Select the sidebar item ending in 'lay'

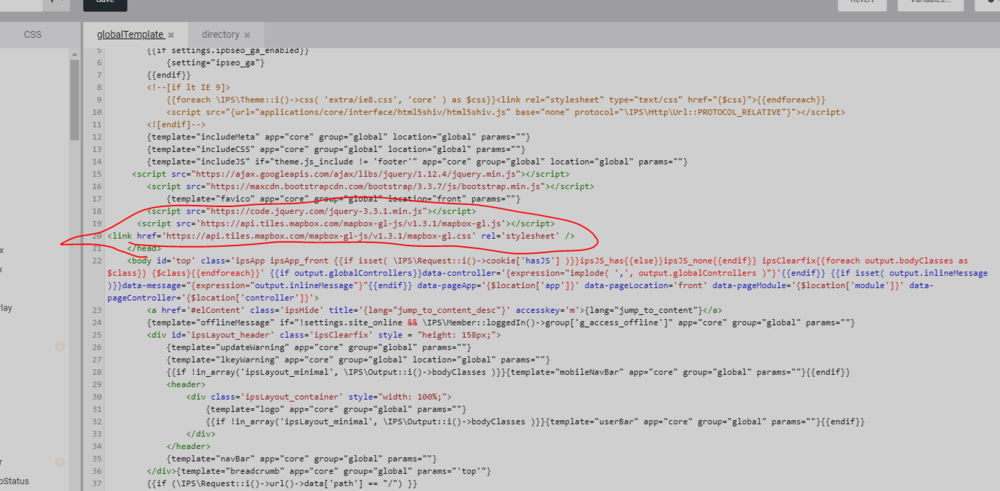[x=6, y=309]
